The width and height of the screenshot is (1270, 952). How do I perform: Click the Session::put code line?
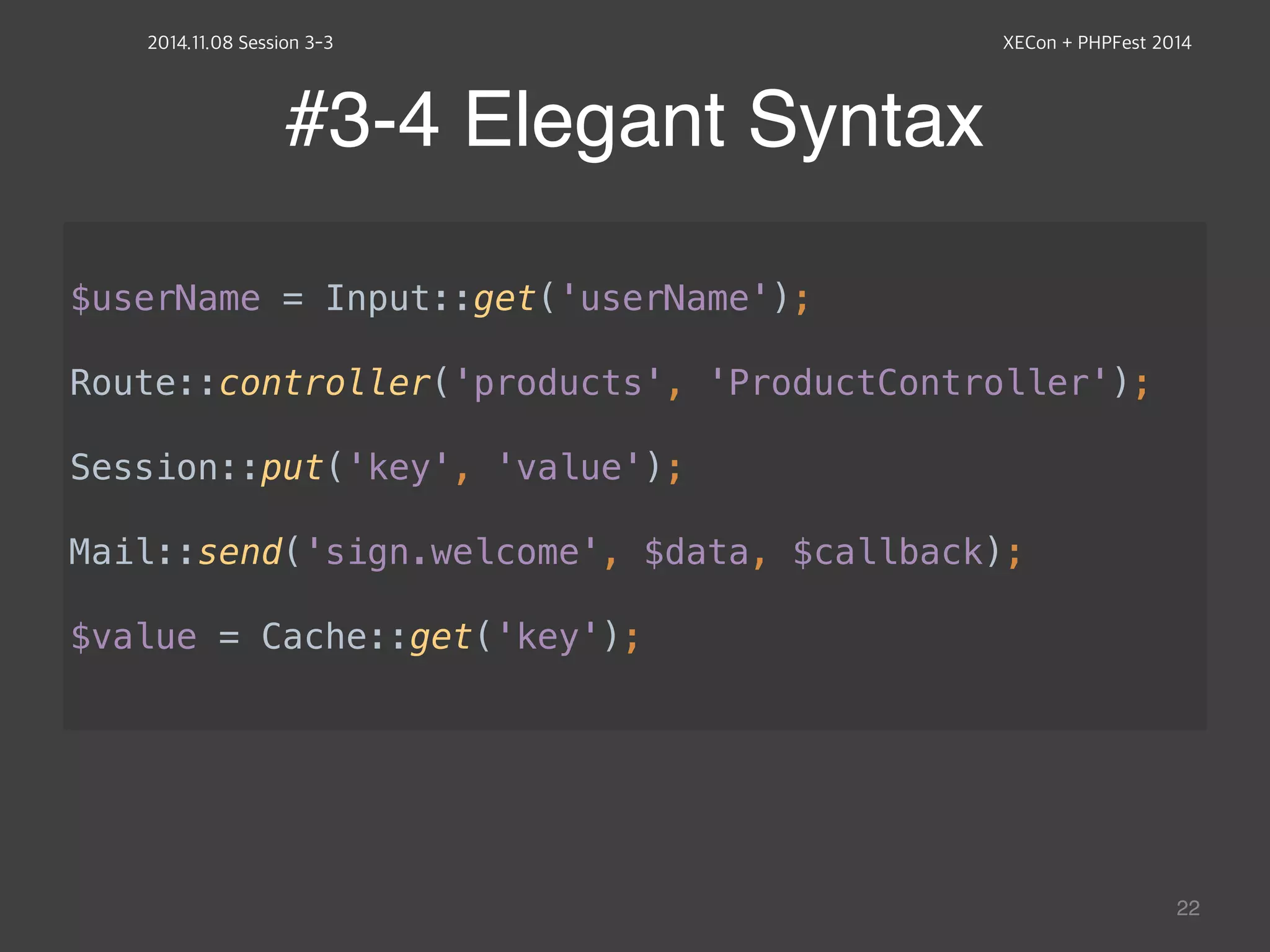[x=376, y=468]
